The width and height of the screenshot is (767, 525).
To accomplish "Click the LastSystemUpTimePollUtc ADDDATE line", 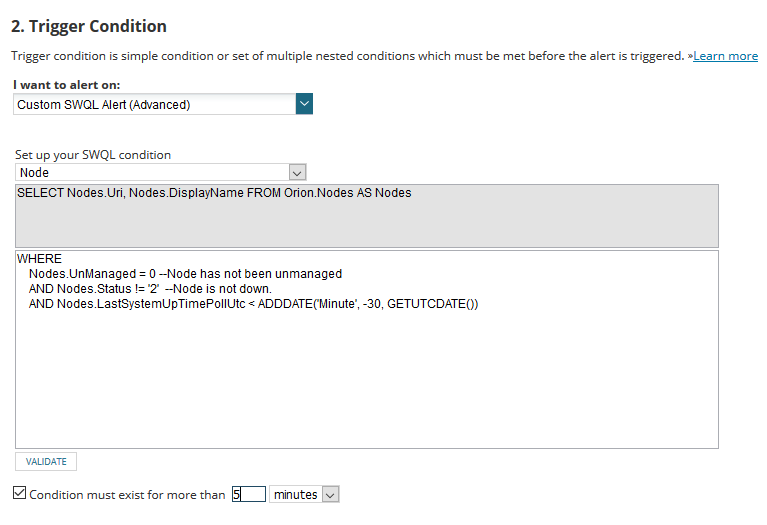I will pos(253,304).
